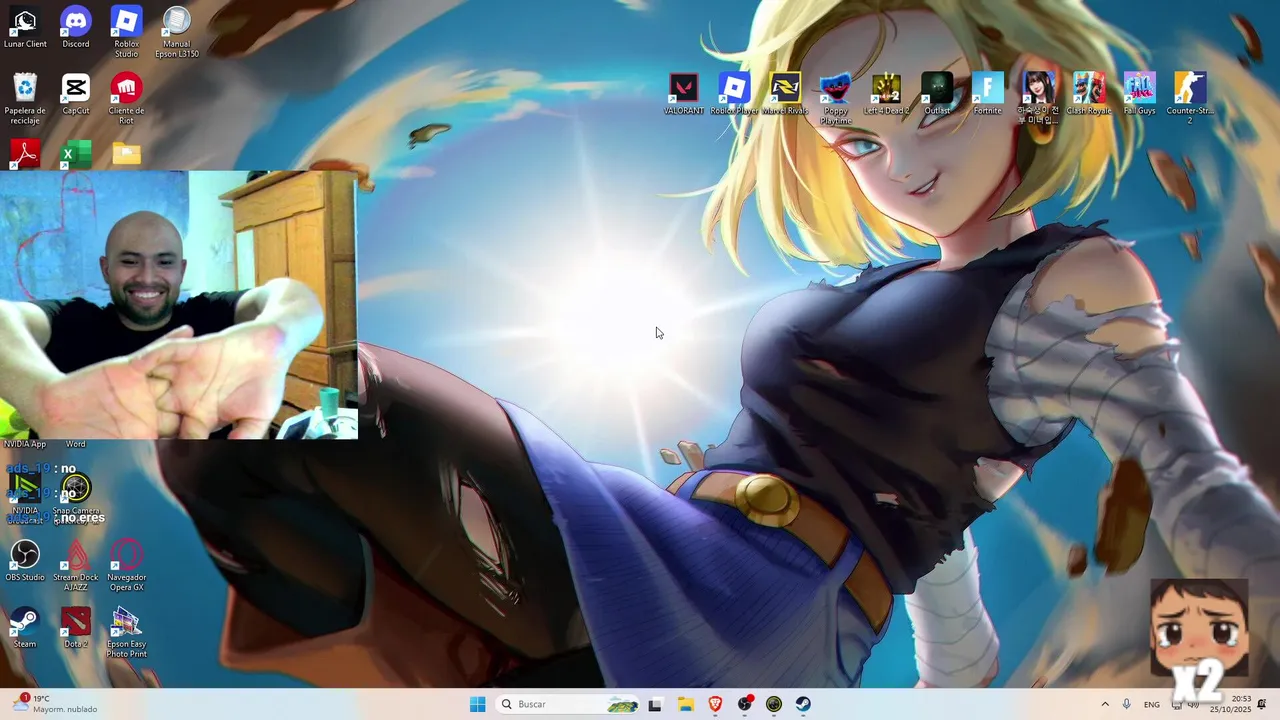
Task: Select the NVIDIA App desktop label
Action: pos(25,444)
